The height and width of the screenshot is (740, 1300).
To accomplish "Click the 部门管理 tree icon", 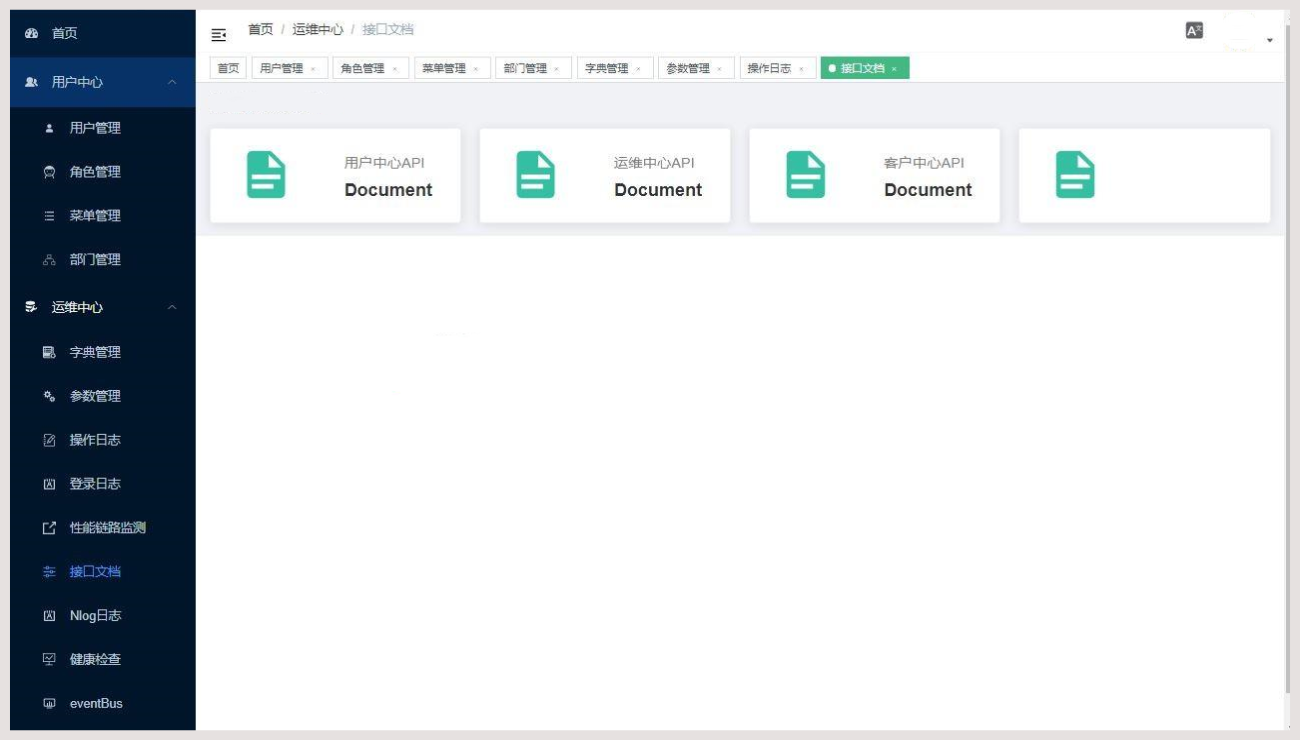I will tap(49, 260).
